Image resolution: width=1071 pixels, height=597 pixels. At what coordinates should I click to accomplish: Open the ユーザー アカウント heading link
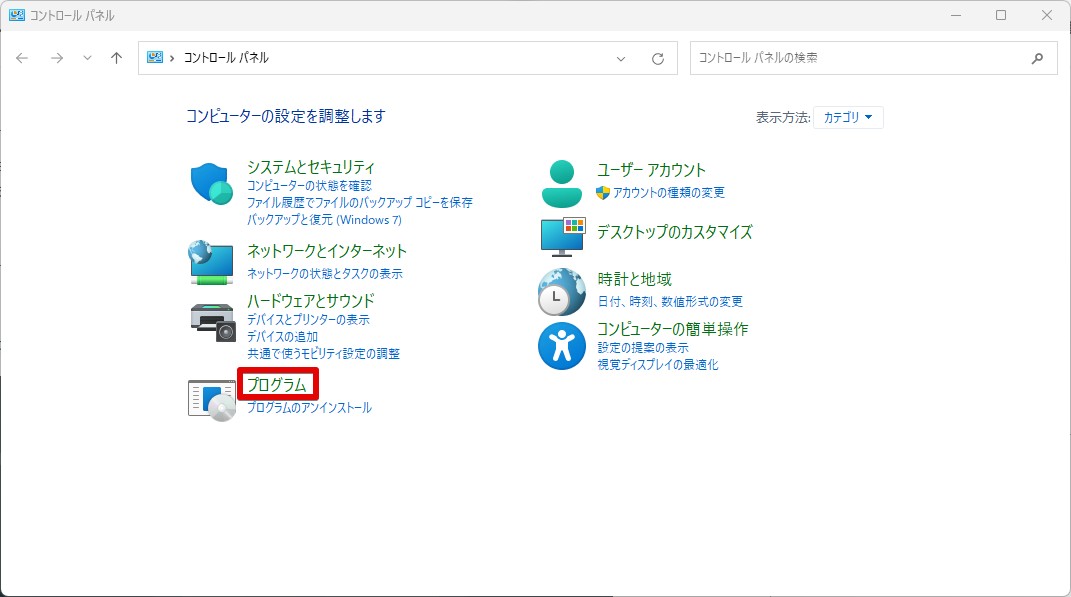click(651, 170)
